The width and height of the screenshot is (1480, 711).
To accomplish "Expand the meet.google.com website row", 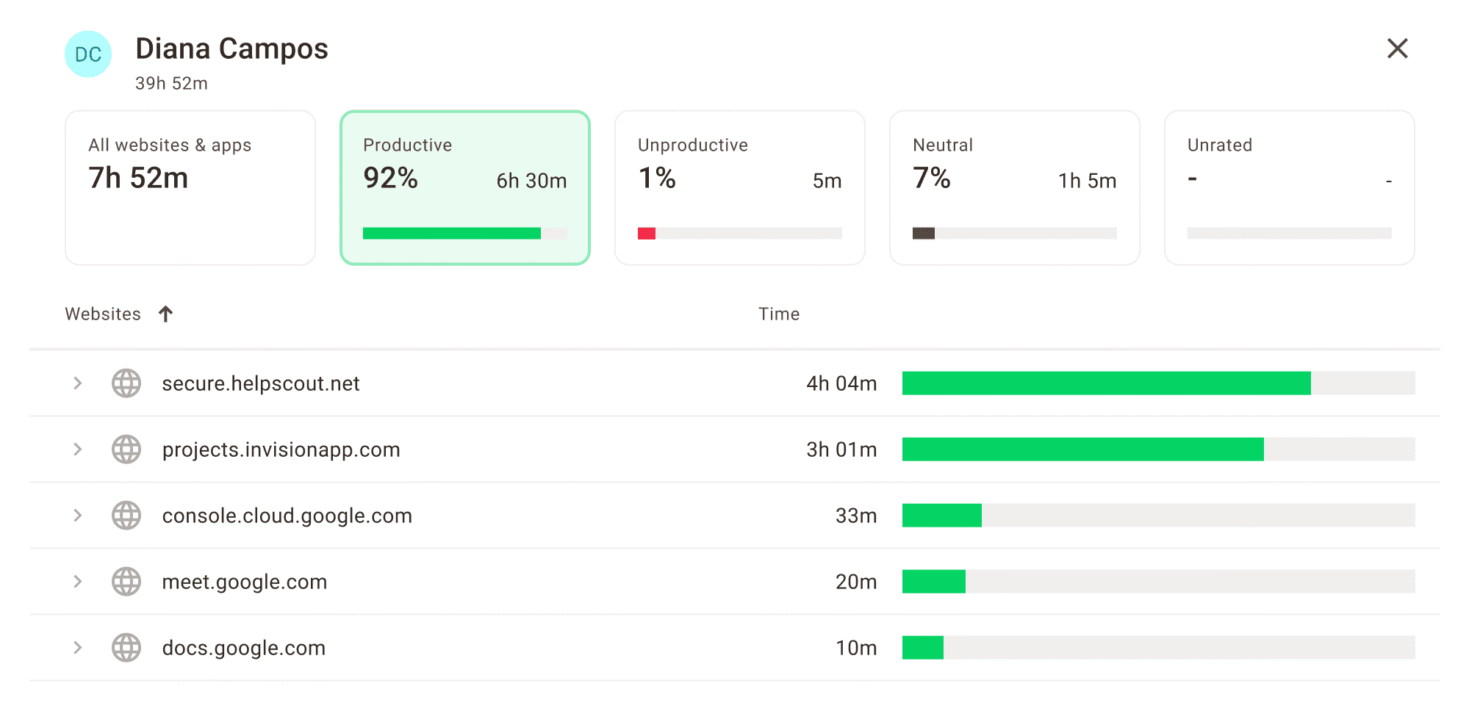I will (x=78, y=581).
